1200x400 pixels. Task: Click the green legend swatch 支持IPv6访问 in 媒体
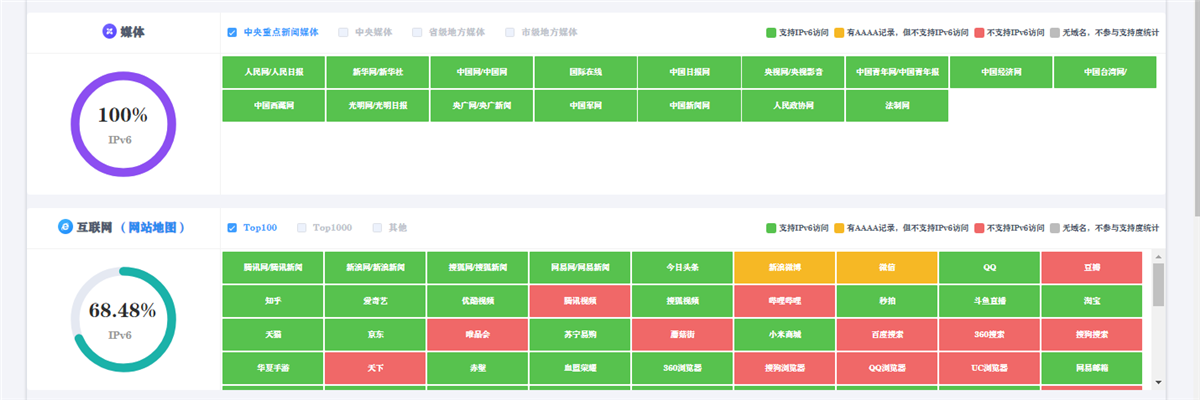(771, 33)
